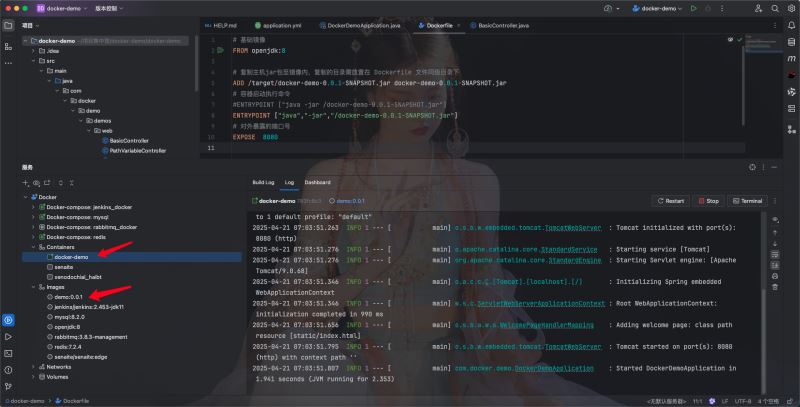Open the docker-demo project dropdown in title bar
Viewport: 800px width, 407px height.
coord(62,9)
